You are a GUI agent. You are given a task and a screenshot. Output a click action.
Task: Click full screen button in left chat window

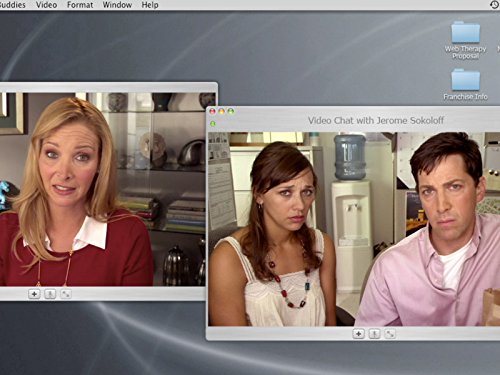(x=66, y=294)
